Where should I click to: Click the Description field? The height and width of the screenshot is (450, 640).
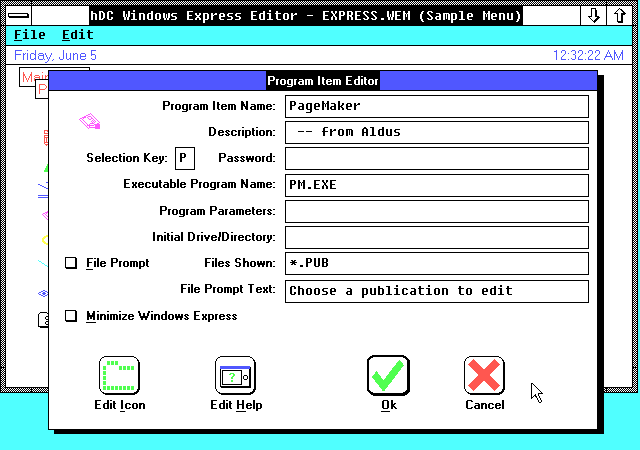tap(437, 132)
